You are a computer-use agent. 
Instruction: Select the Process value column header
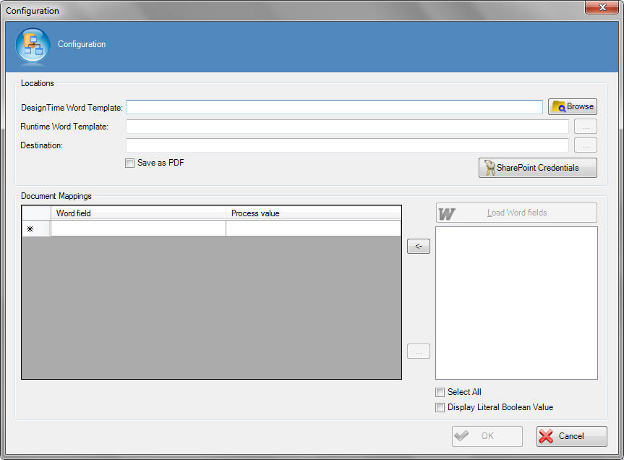point(313,213)
